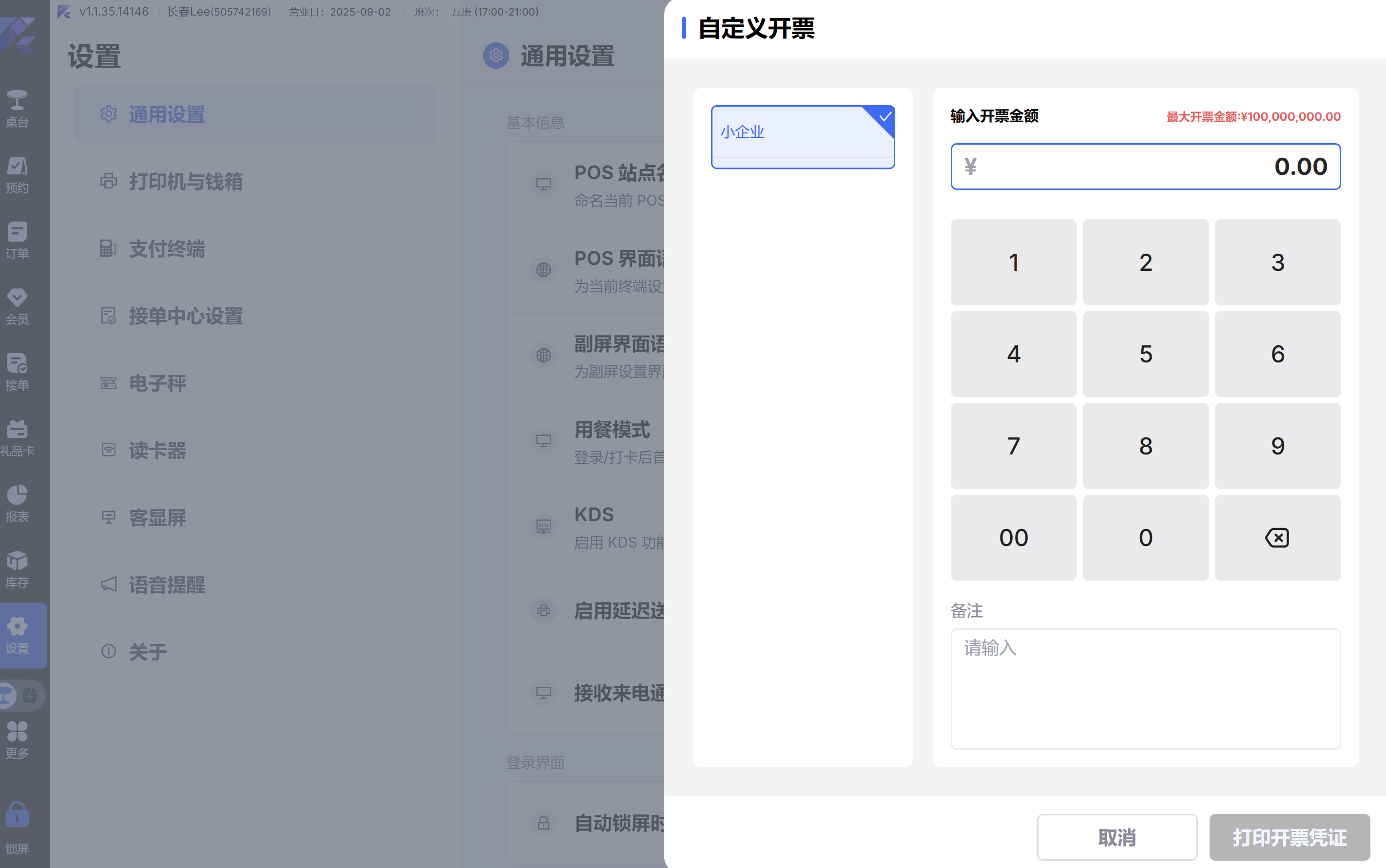Click the 打印开票凭证 print button
Viewport: 1386px width, 868px height.
pyautogui.click(x=1289, y=837)
